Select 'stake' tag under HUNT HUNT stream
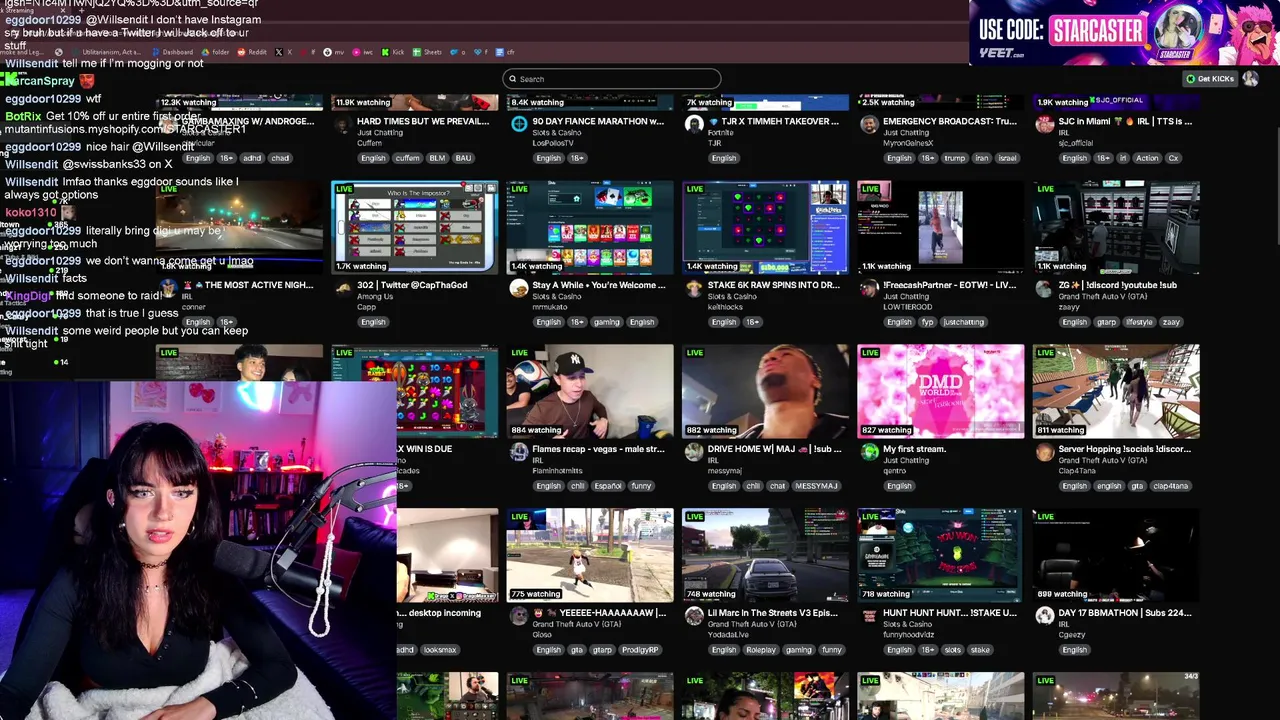Screen dimensions: 1280x720 (x=980, y=650)
